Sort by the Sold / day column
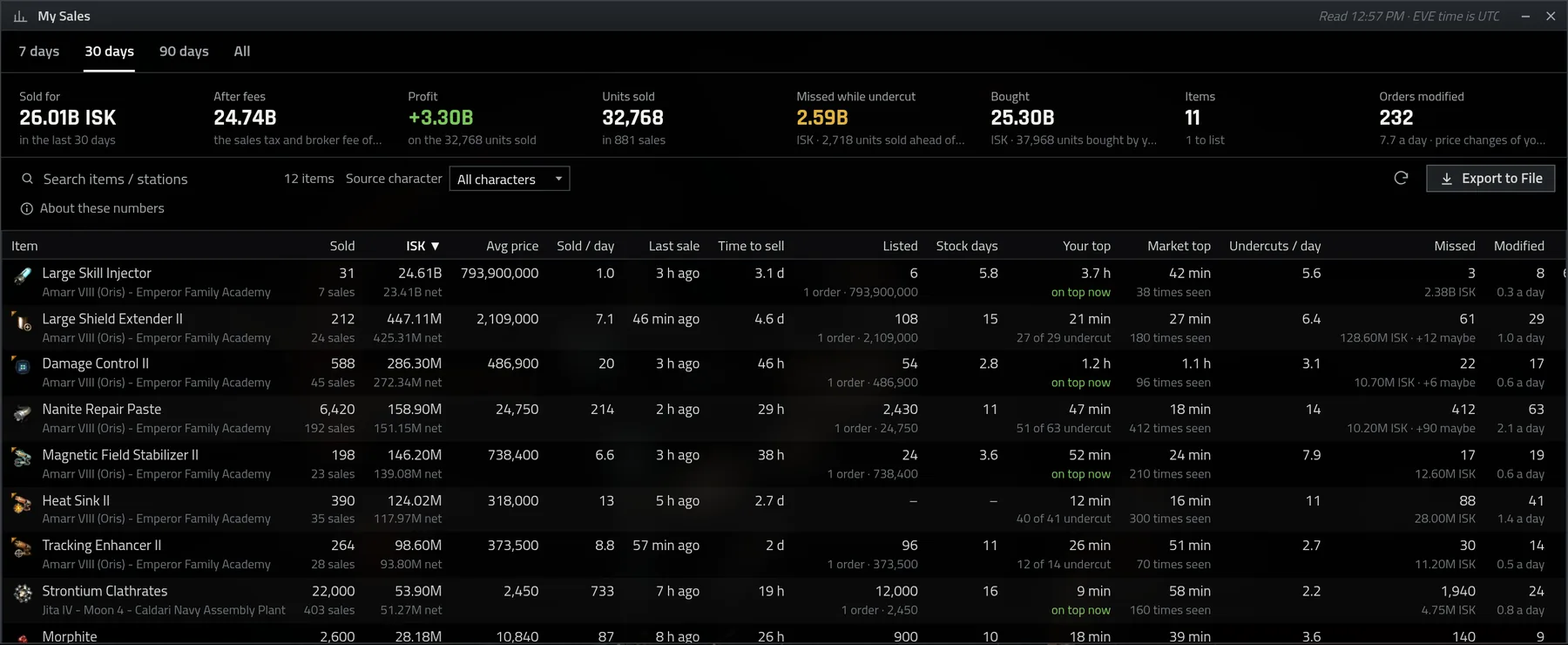 pos(585,246)
